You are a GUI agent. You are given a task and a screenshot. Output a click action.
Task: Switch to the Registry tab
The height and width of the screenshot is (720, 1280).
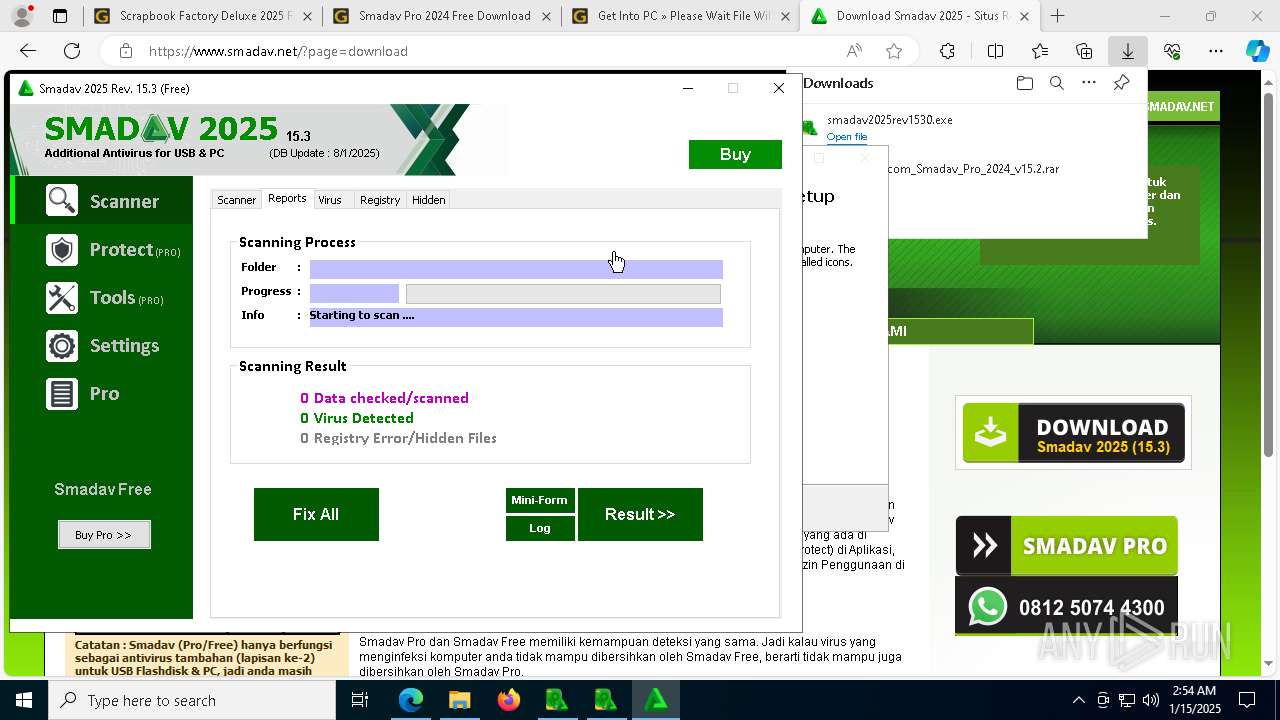pyautogui.click(x=380, y=200)
